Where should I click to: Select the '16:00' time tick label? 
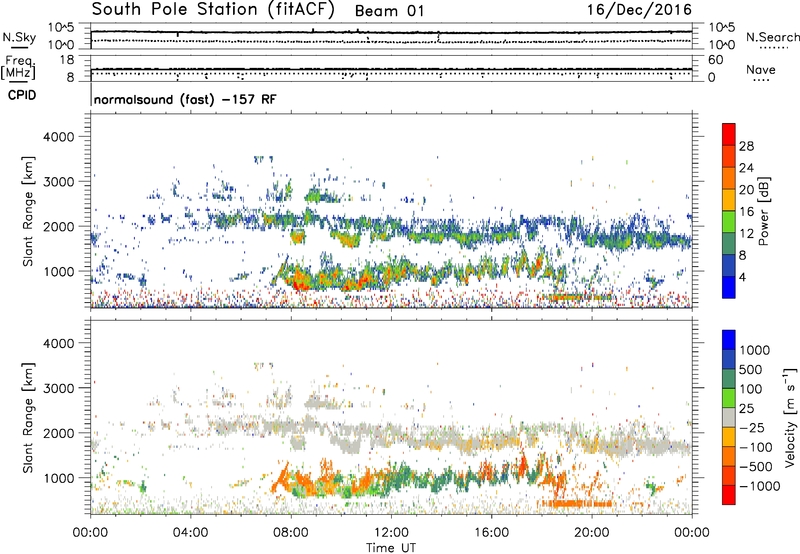click(x=491, y=533)
